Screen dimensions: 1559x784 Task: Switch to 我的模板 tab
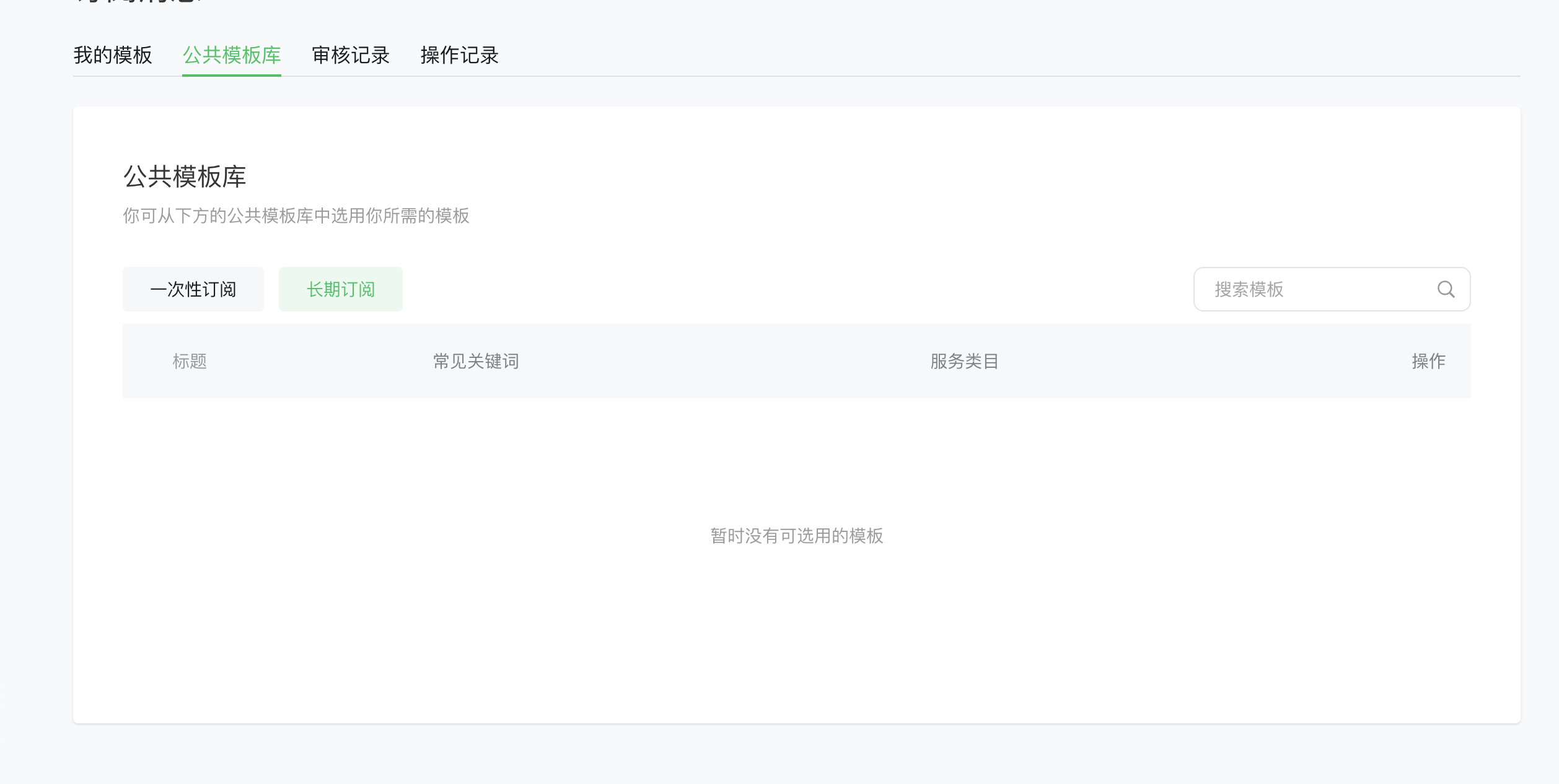click(x=113, y=55)
